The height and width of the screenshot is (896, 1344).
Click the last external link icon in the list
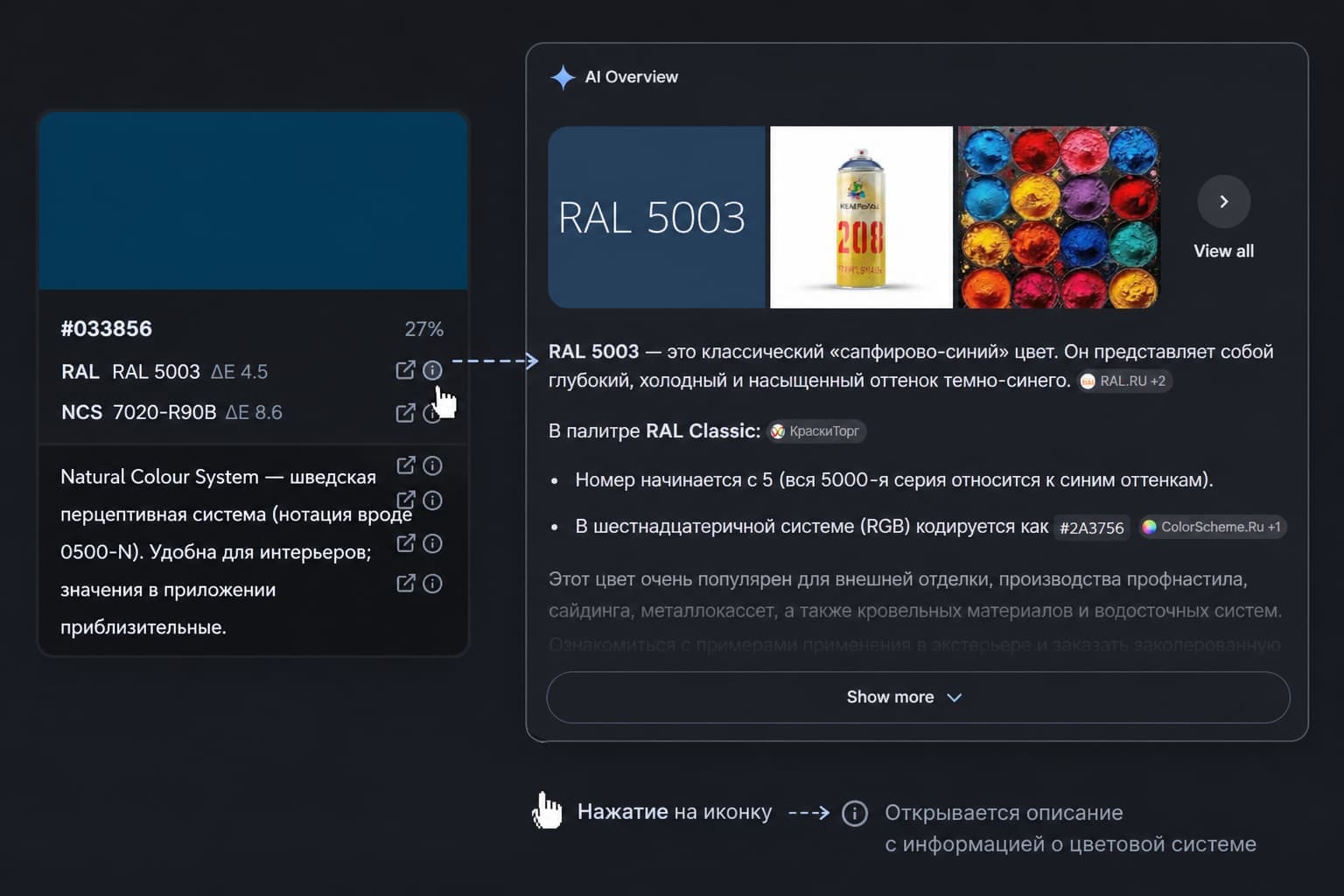tap(405, 583)
